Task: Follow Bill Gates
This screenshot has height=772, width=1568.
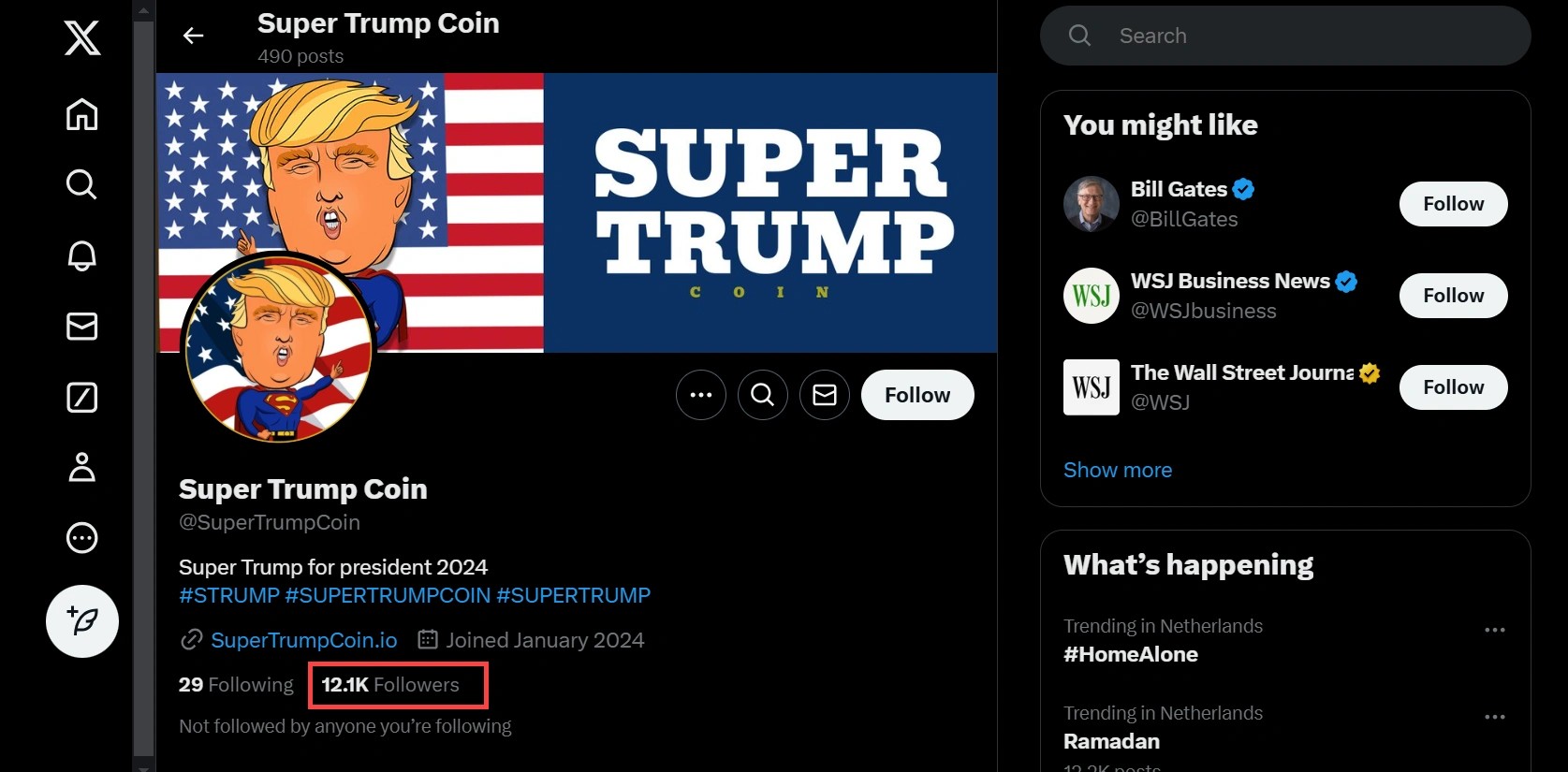Action: pos(1453,204)
